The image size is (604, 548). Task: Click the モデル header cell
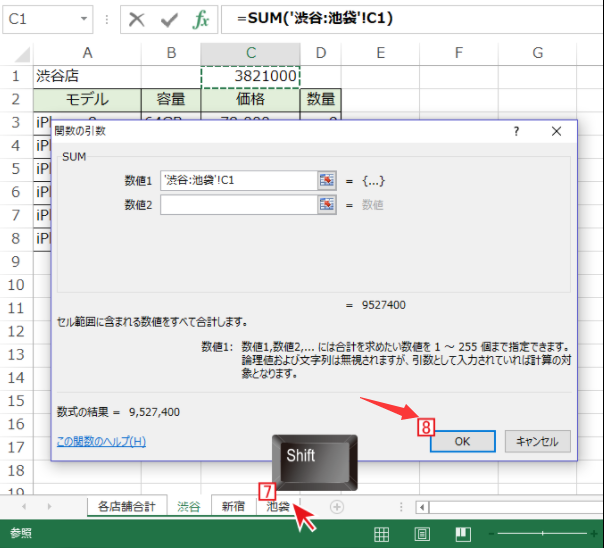coord(87,99)
